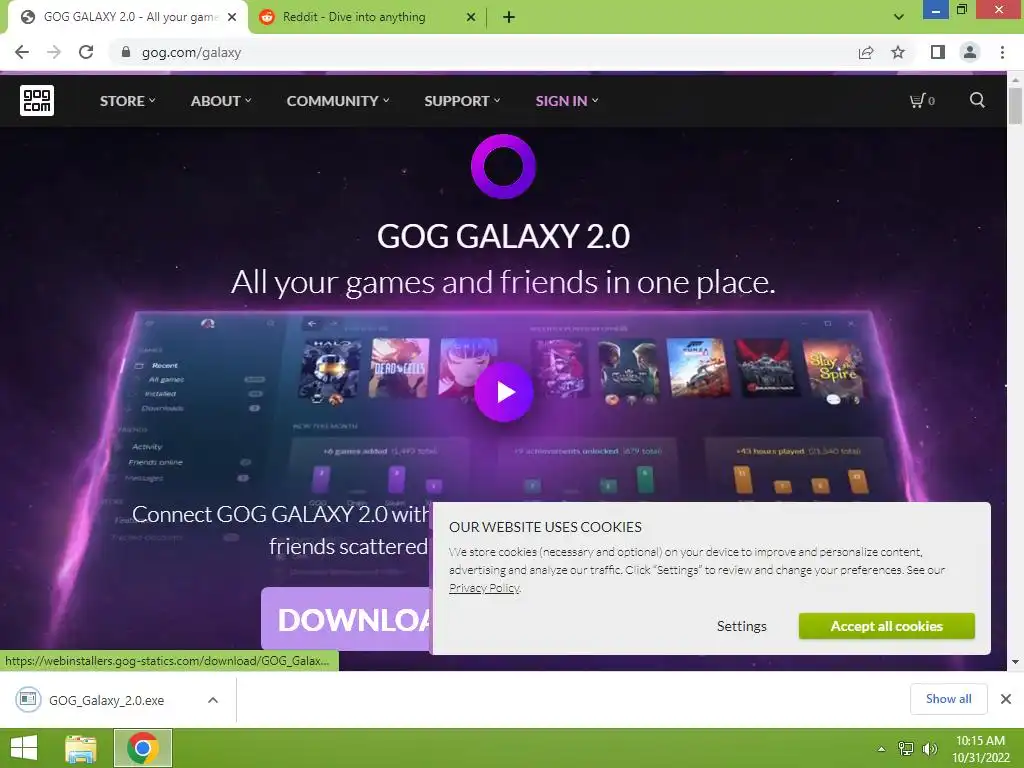
Task: Expand the ABOUT menu
Action: point(221,101)
